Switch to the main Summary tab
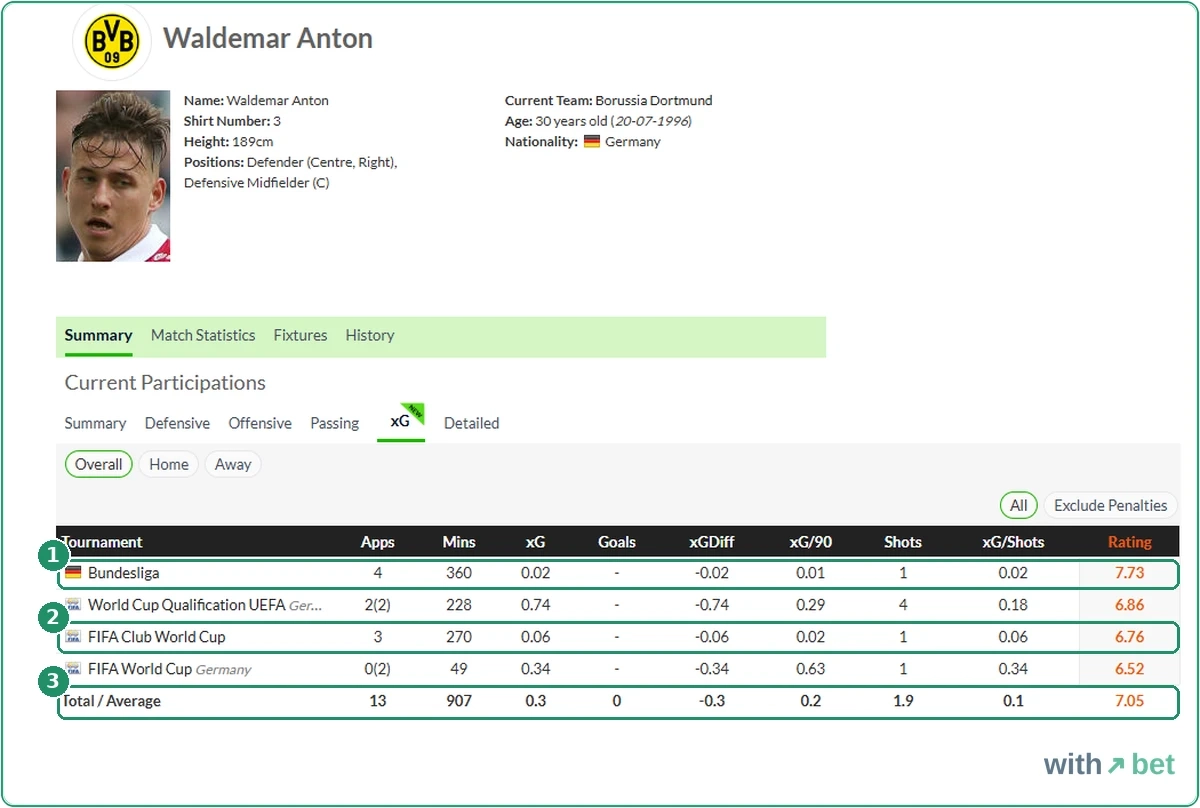Screen dimensions: 1200x808 (98, 336)
